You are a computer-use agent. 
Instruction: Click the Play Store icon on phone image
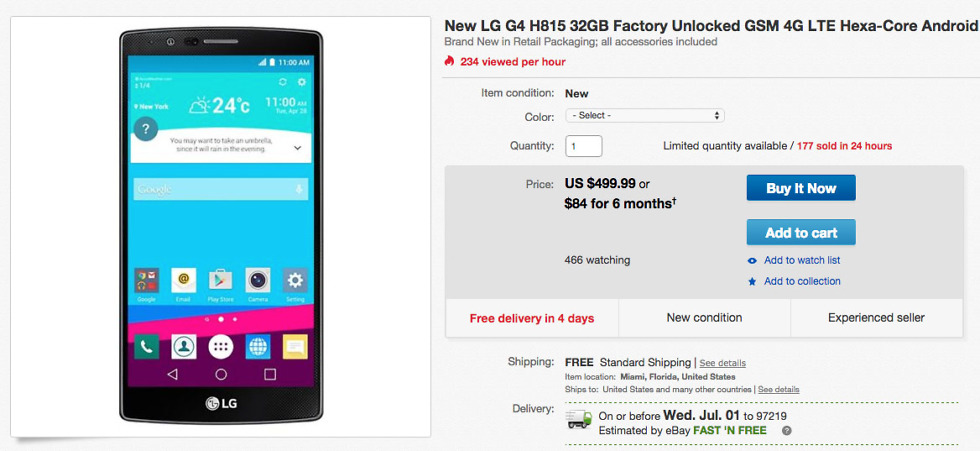click(220, 280)
